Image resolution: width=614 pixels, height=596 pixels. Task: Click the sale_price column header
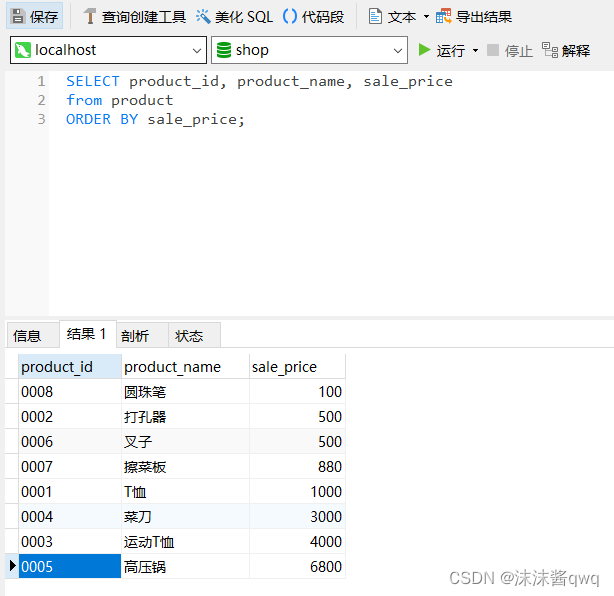(x=297, y=367)
